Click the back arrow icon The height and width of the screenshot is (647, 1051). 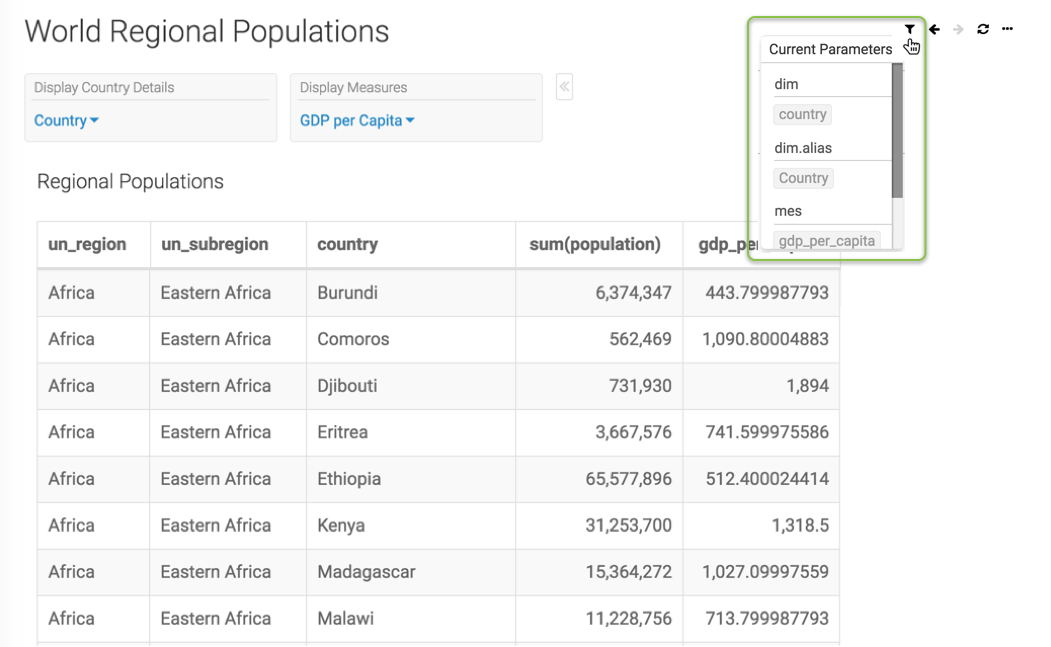coord(934,29)
